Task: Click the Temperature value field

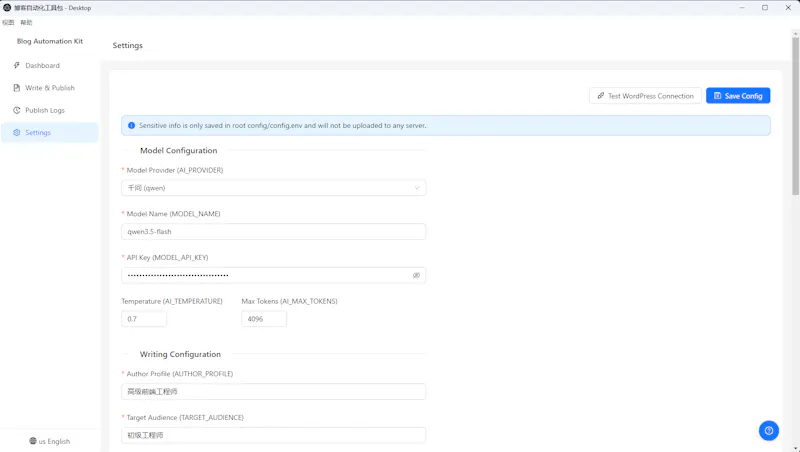Action: (x=144, y=319)
